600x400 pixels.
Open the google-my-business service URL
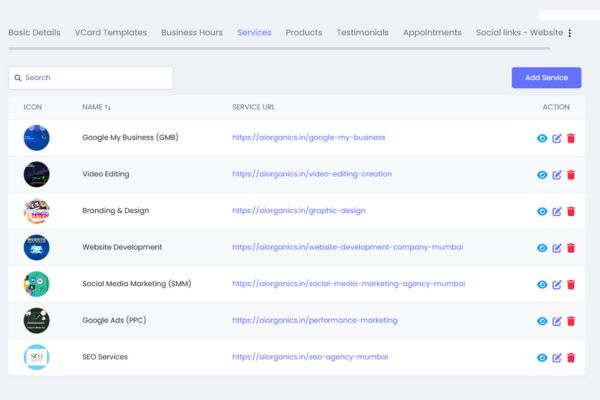click(x=308, y=137)
